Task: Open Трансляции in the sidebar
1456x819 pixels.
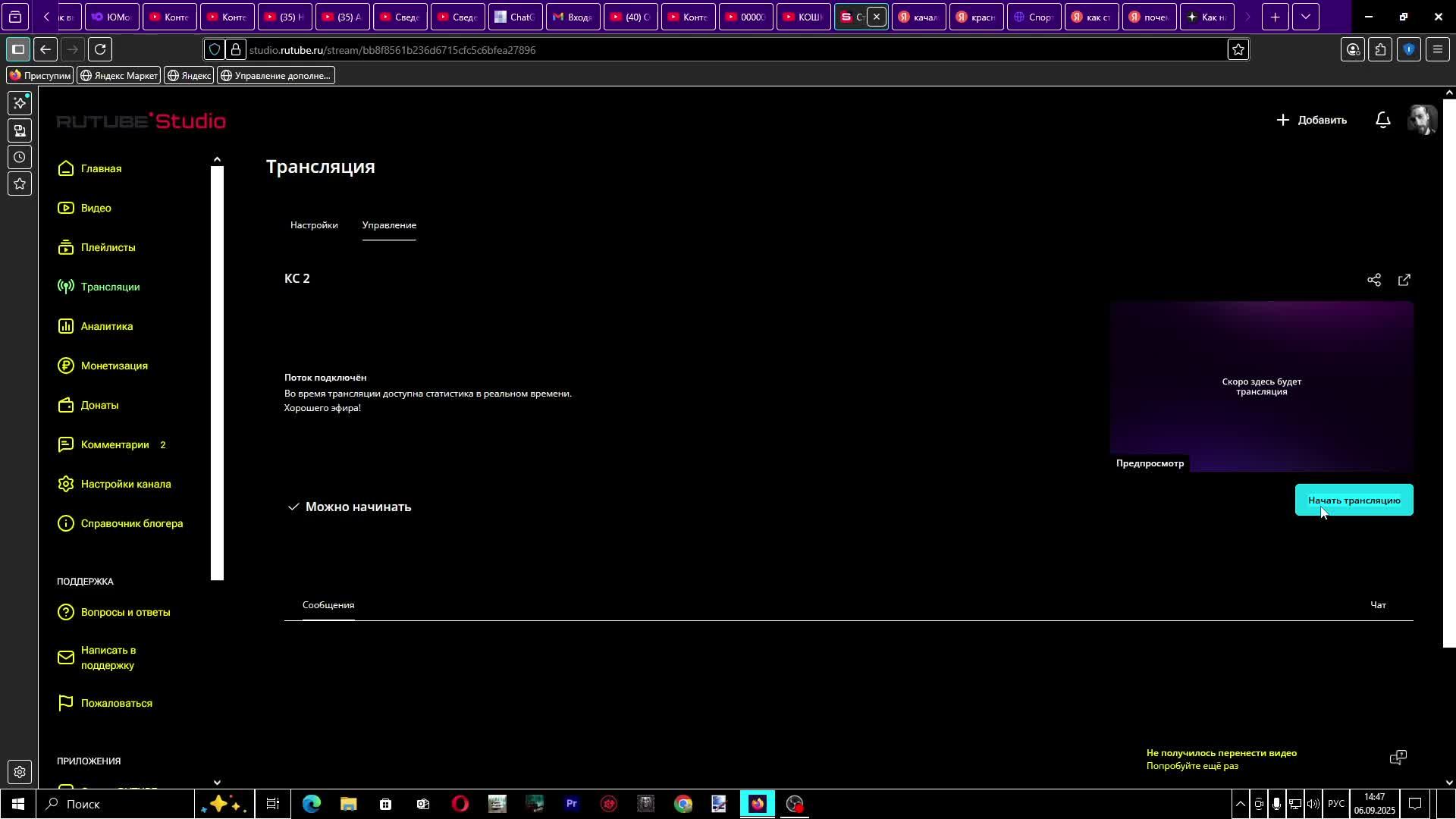Action: (110, 287)
